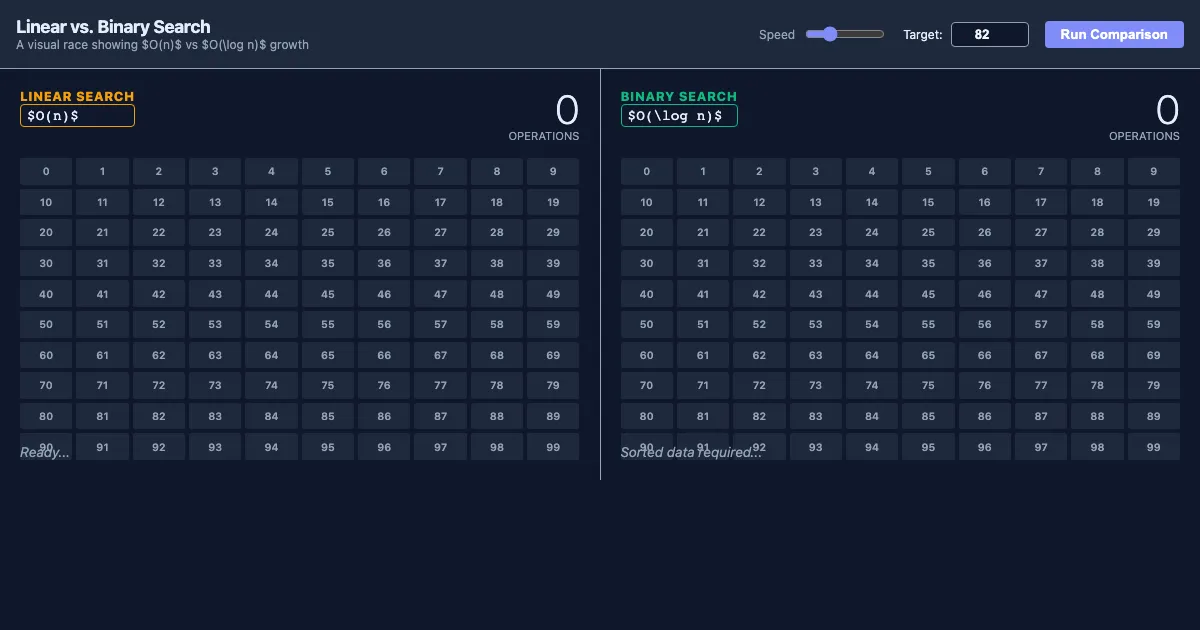1200x630 pixels.
Task: Select cell 62 in Binary Search grid
Action: pos(759,355)
